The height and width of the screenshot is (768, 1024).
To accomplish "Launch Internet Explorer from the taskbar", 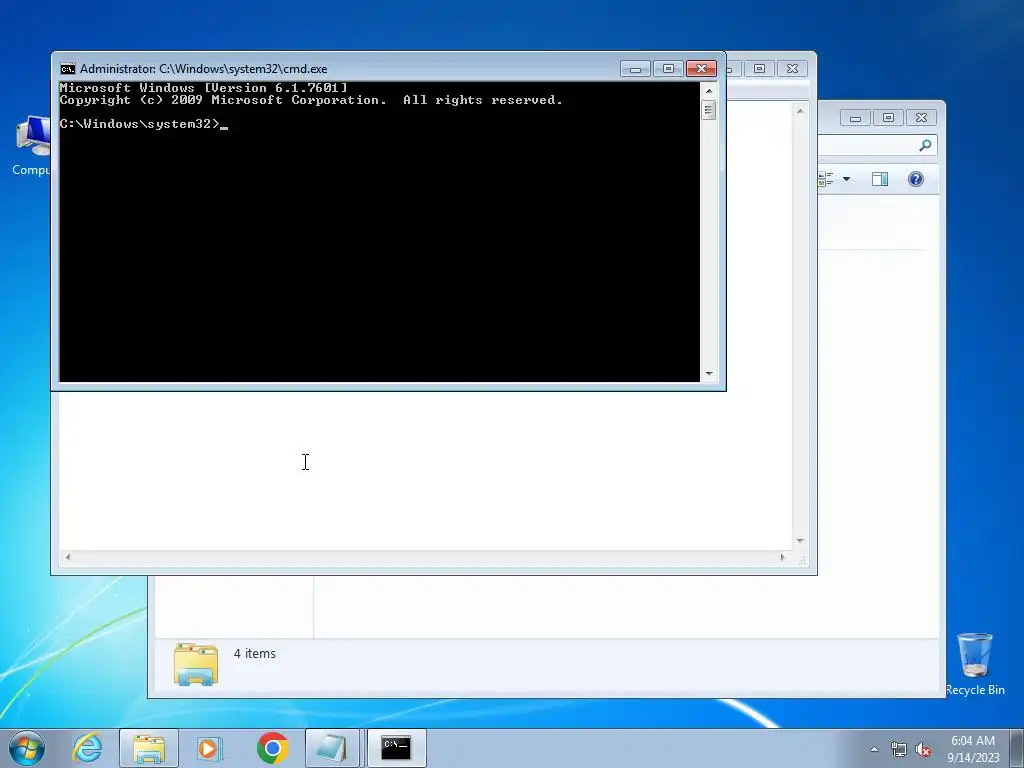I will pyautogui.click(x=88, y=748).
